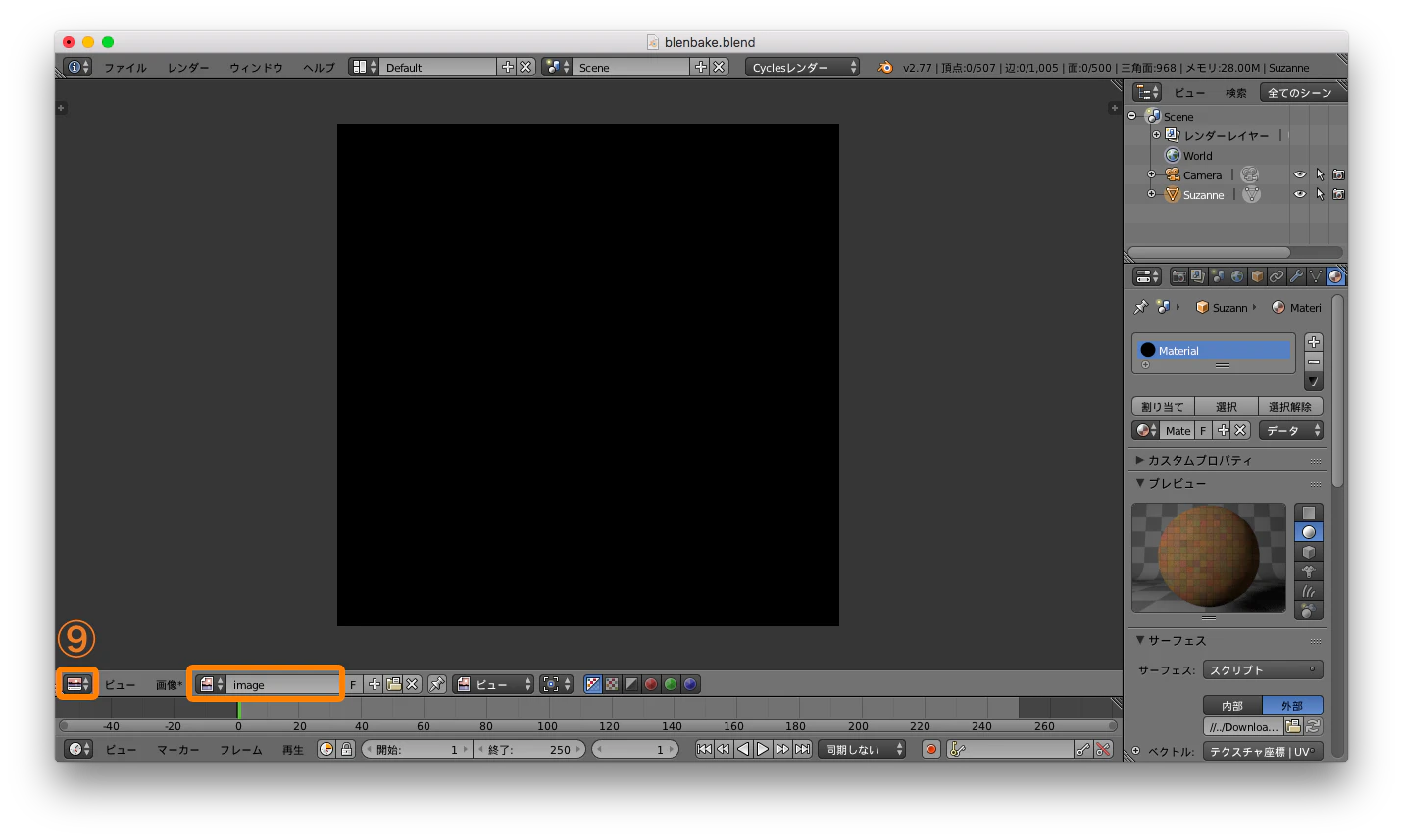Image resolution: width=1403 pixels, height=840 pixels.
Task: Expand the Suzanne tree item
Action: 1151,194
